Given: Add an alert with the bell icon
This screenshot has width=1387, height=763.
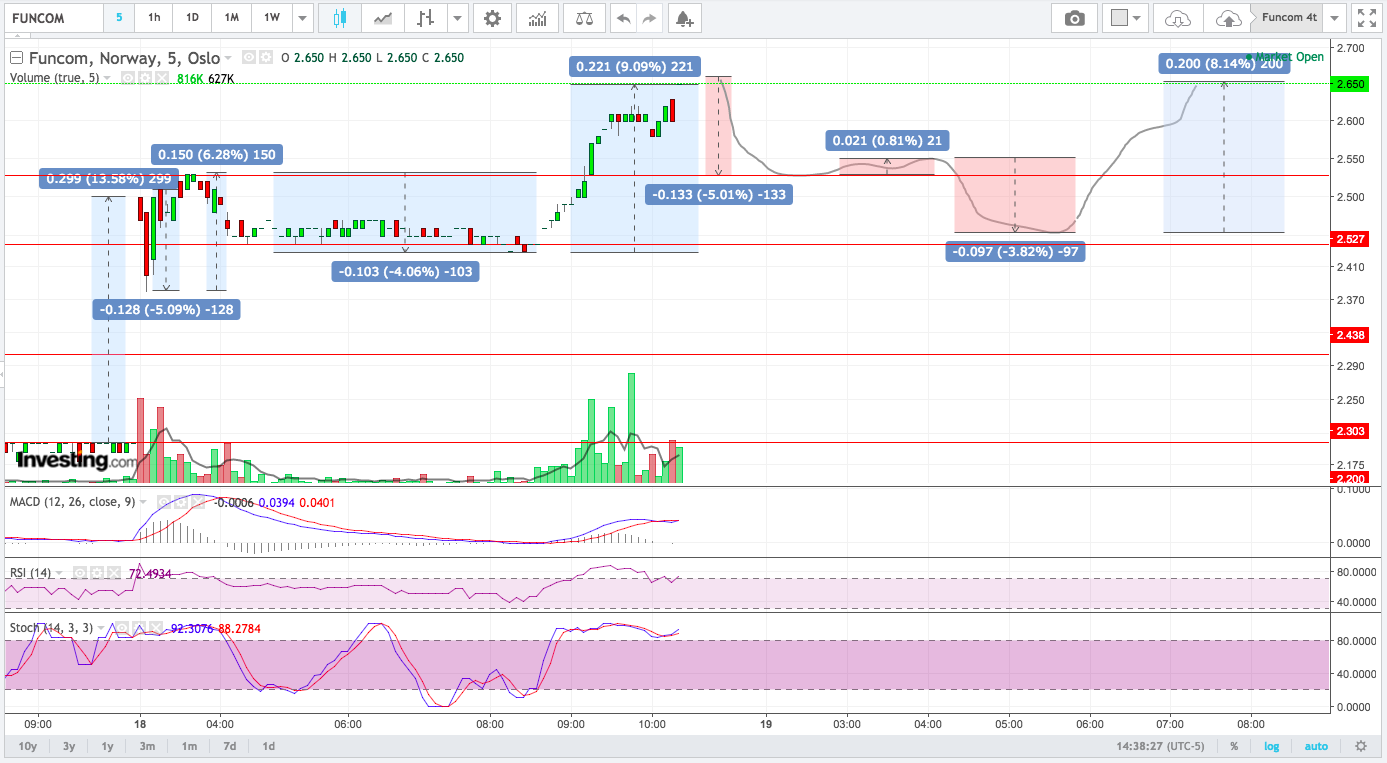Looking at the screenshot, I should pyautogui.click(x=683, y=18).
